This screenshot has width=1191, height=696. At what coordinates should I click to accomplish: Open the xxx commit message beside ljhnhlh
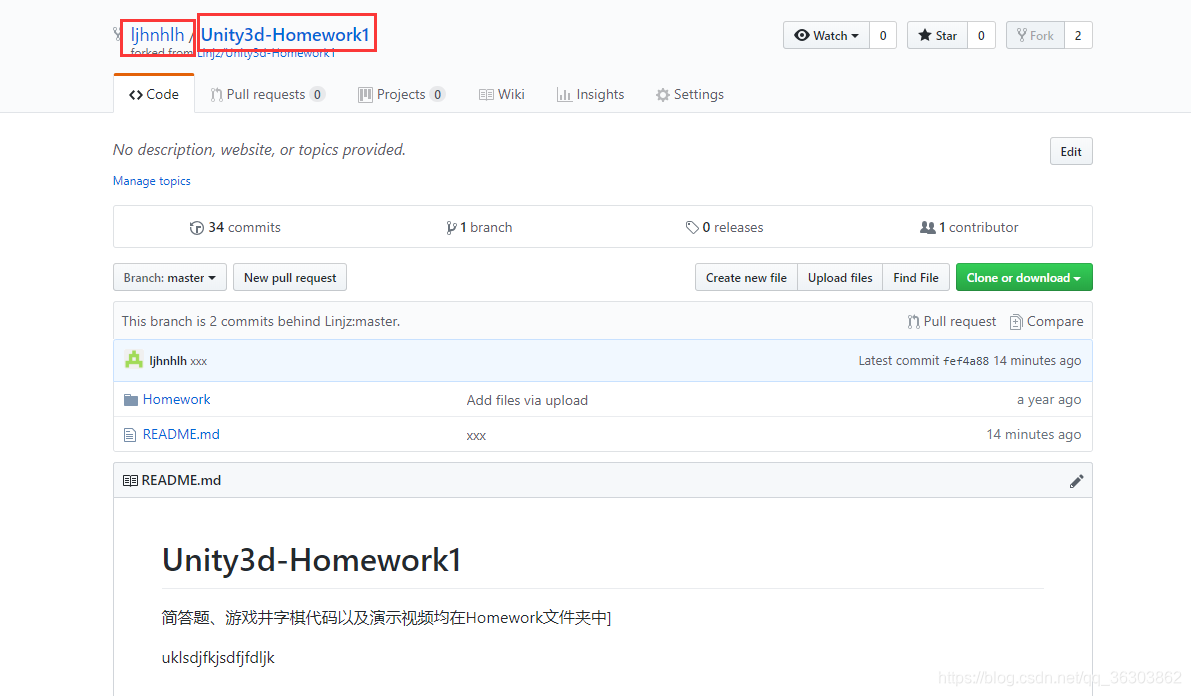point(198,362)
